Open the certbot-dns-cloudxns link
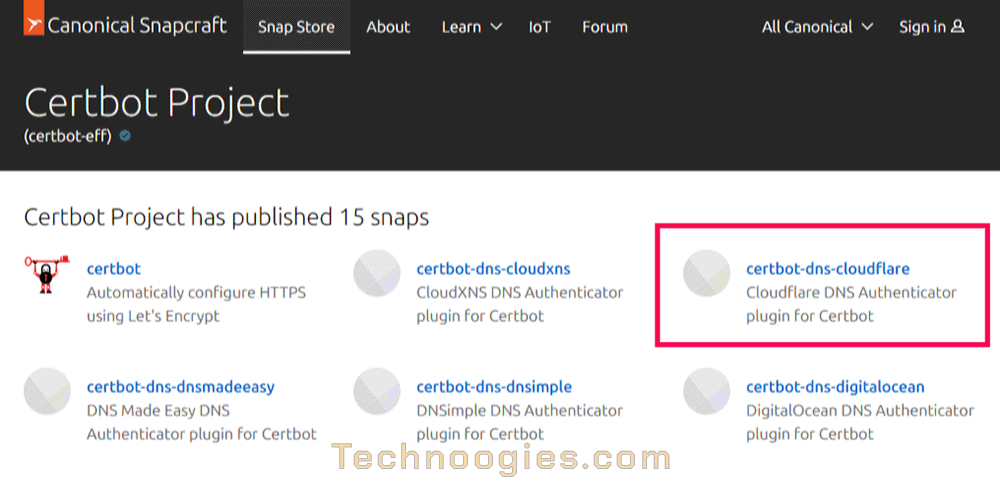The width and height of the screenshot is (1000, 480). tap(494, 269)
